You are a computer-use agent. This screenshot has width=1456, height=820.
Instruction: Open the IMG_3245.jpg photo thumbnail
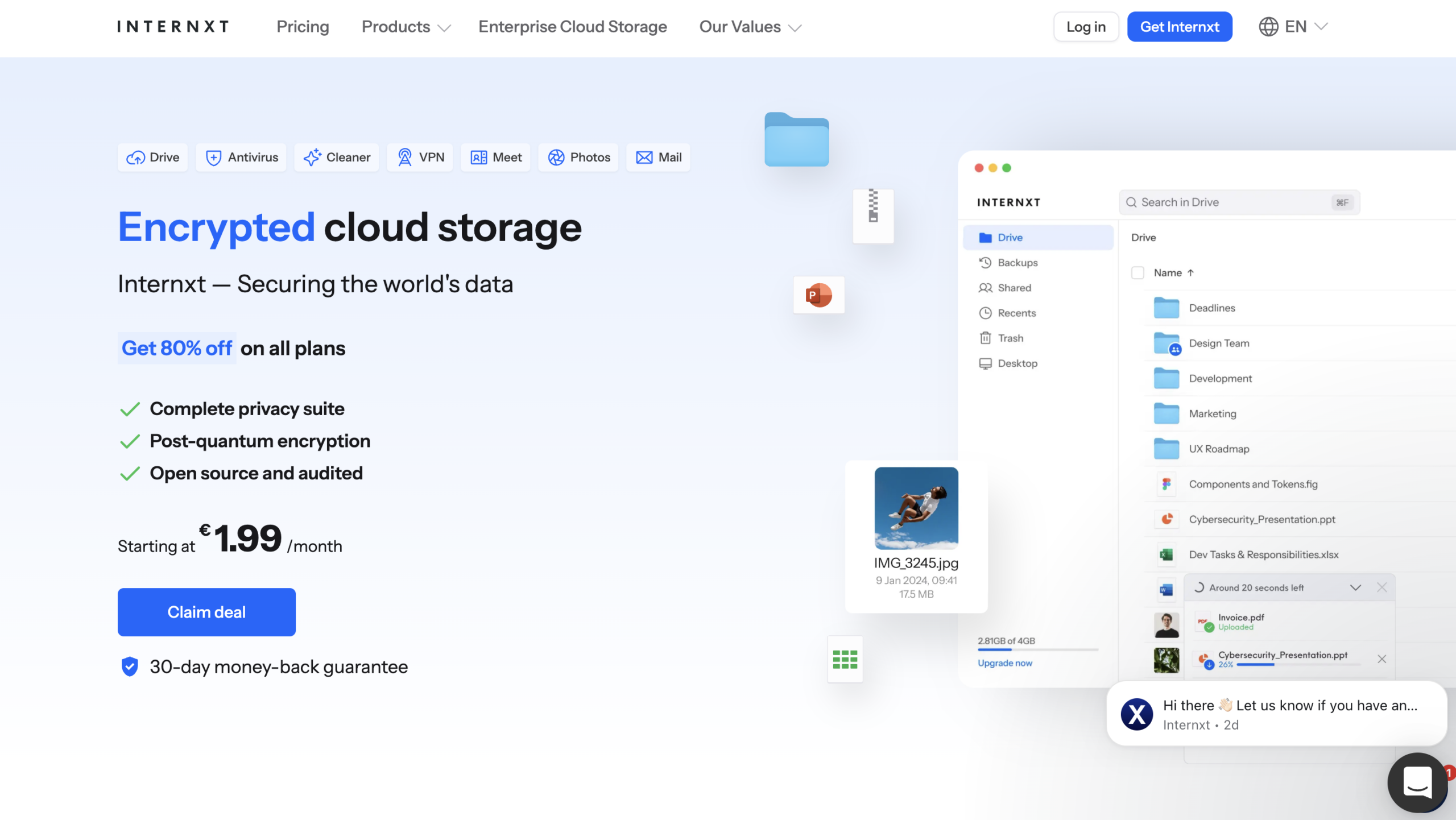point(916,508)
